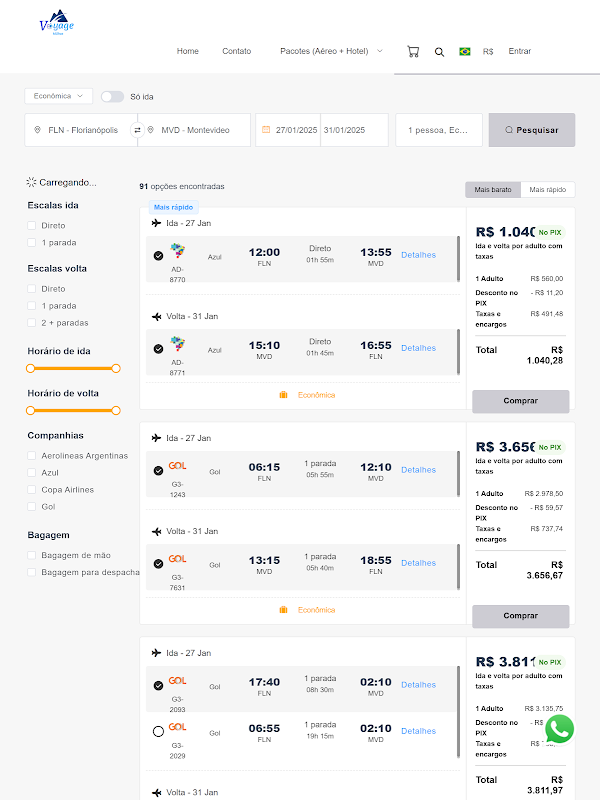Open the shopping cart icon
The height and width of the screenshot is (800, 600).
pyautogui.click(x=413, y=52)
